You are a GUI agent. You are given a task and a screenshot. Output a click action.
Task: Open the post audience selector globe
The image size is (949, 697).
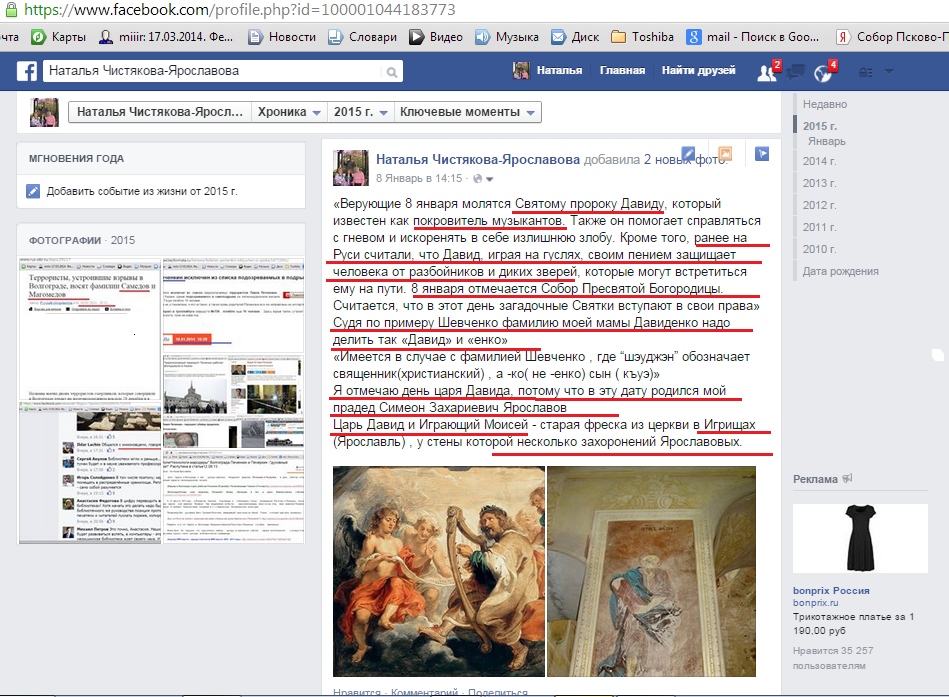pos(483,178)
